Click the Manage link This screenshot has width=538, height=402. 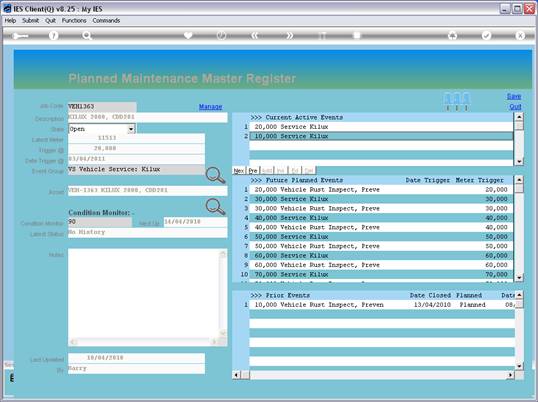(211, 107)
